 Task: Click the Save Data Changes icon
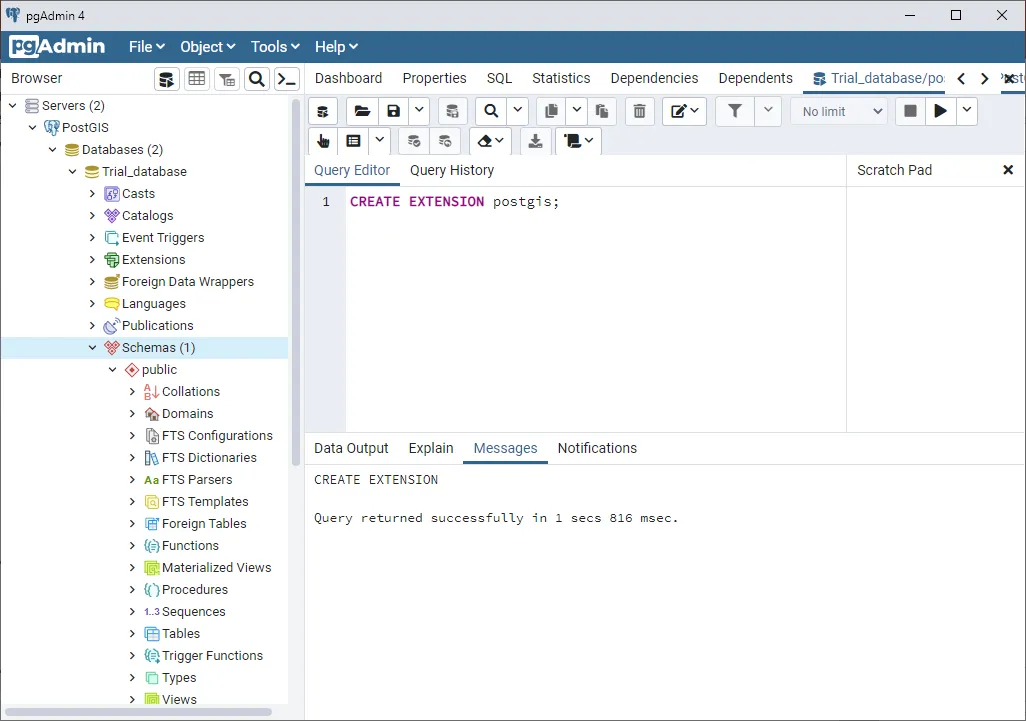coord(452,111)
